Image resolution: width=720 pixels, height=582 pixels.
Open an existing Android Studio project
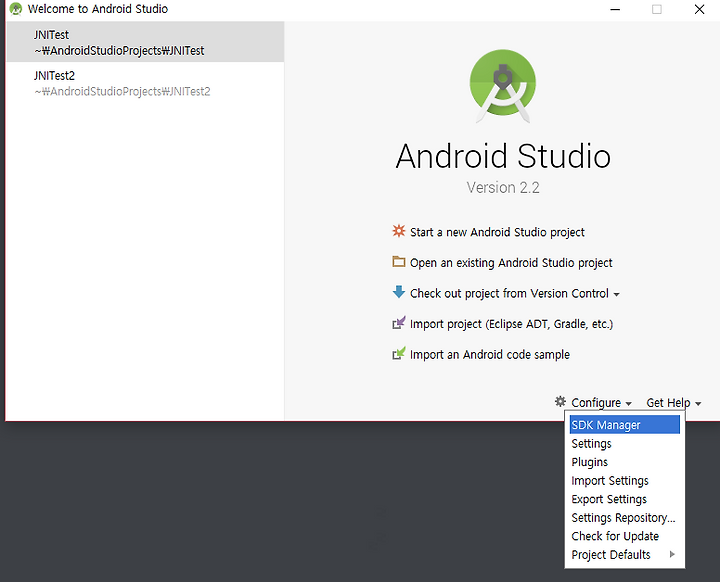click(511, 263)
